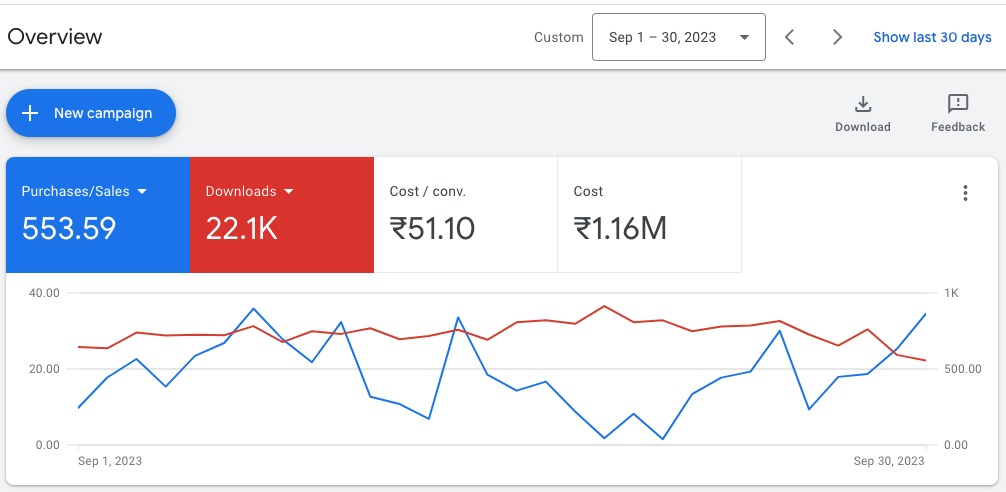Image resolution: width=1006 pixels, height=492 pixels.
Task: Open the Feedback icon
Action: pyautogui.click(x=957, y=104)
